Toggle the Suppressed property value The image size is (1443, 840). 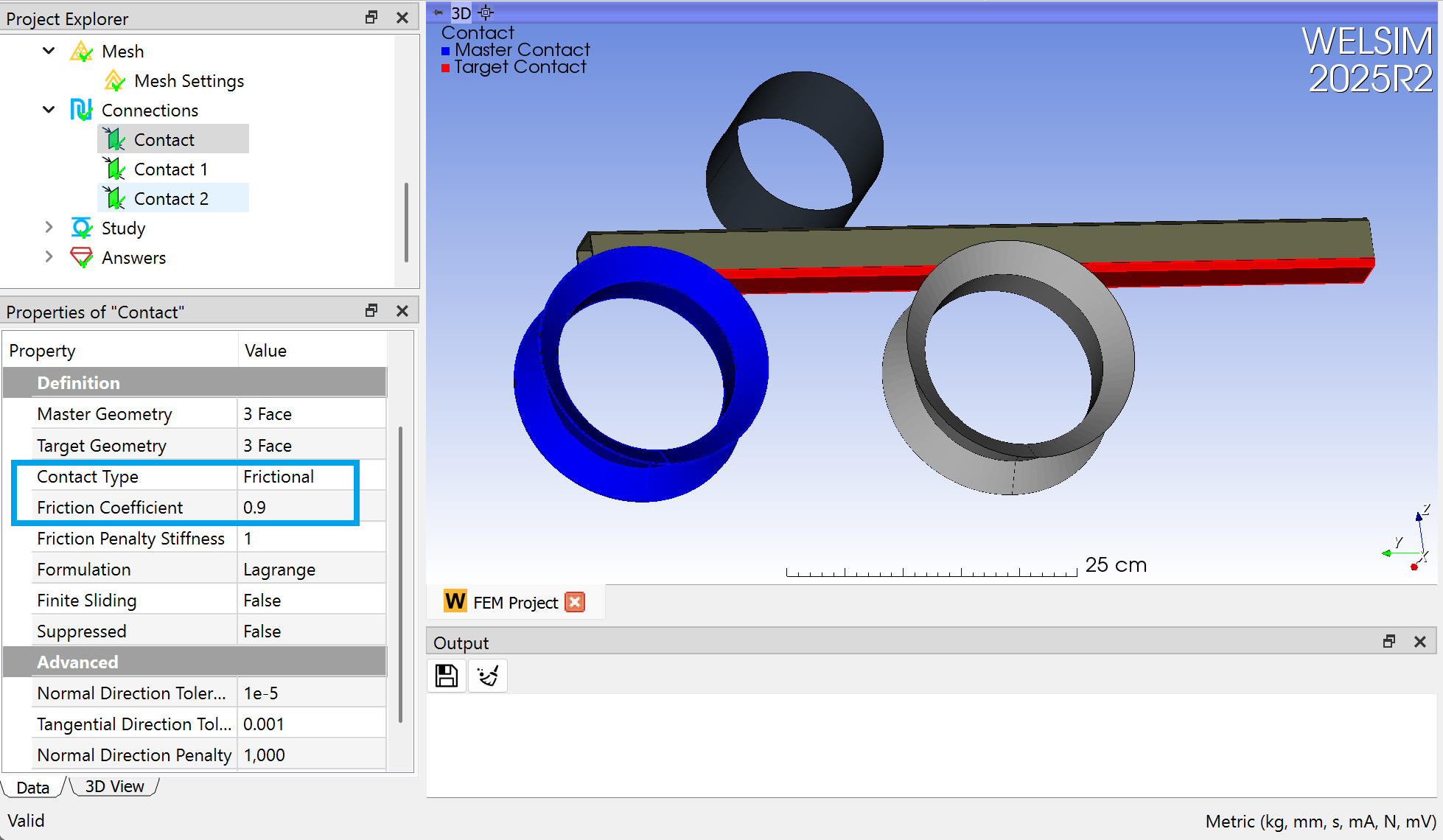[x=262, y=631]
